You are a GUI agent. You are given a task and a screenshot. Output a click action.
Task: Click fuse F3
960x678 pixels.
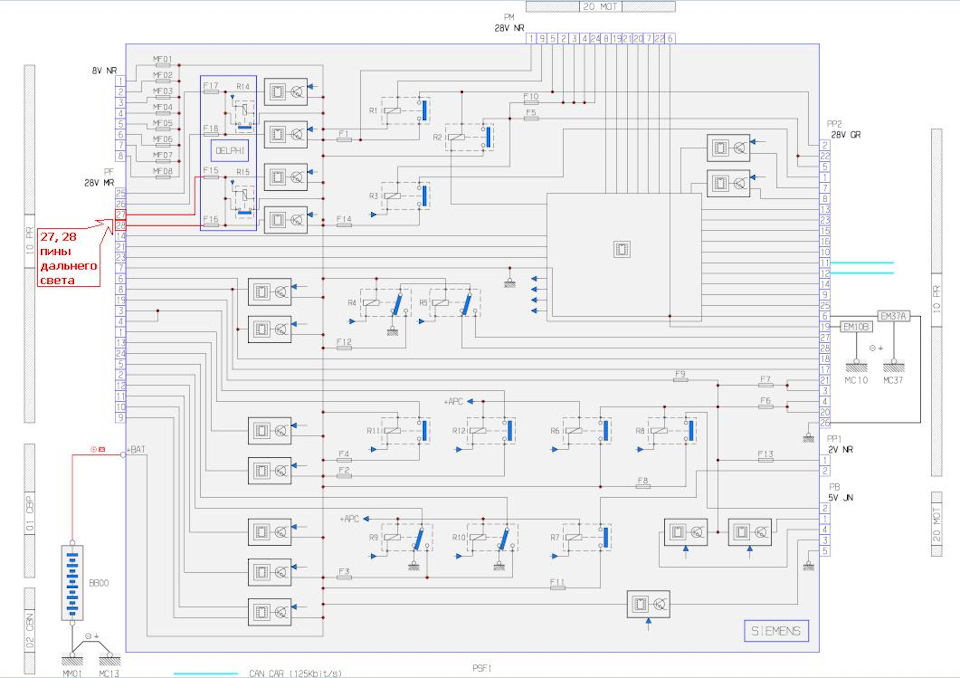[344, 577]
